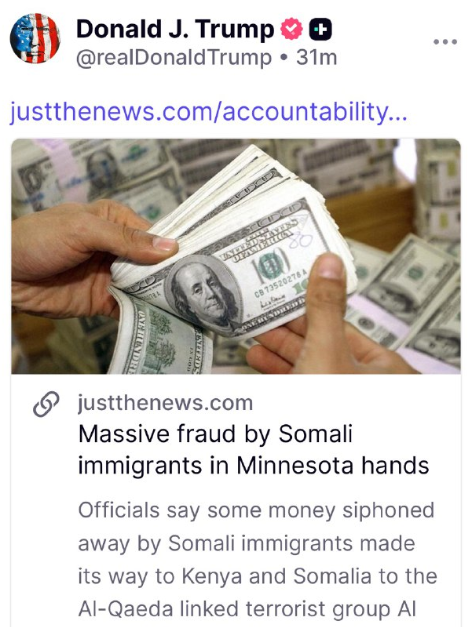Open the cash preview image
The image size is (472, 638).
(x=236, y=256)
